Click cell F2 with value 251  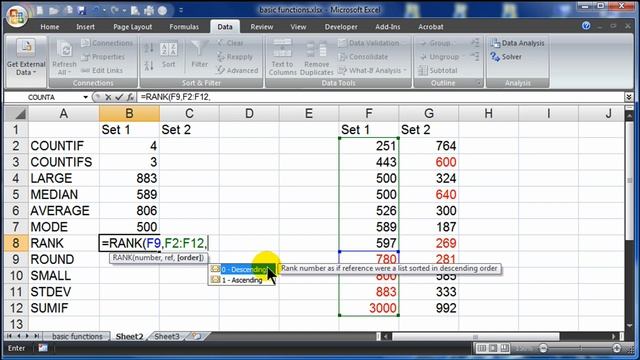coord(369,146)
